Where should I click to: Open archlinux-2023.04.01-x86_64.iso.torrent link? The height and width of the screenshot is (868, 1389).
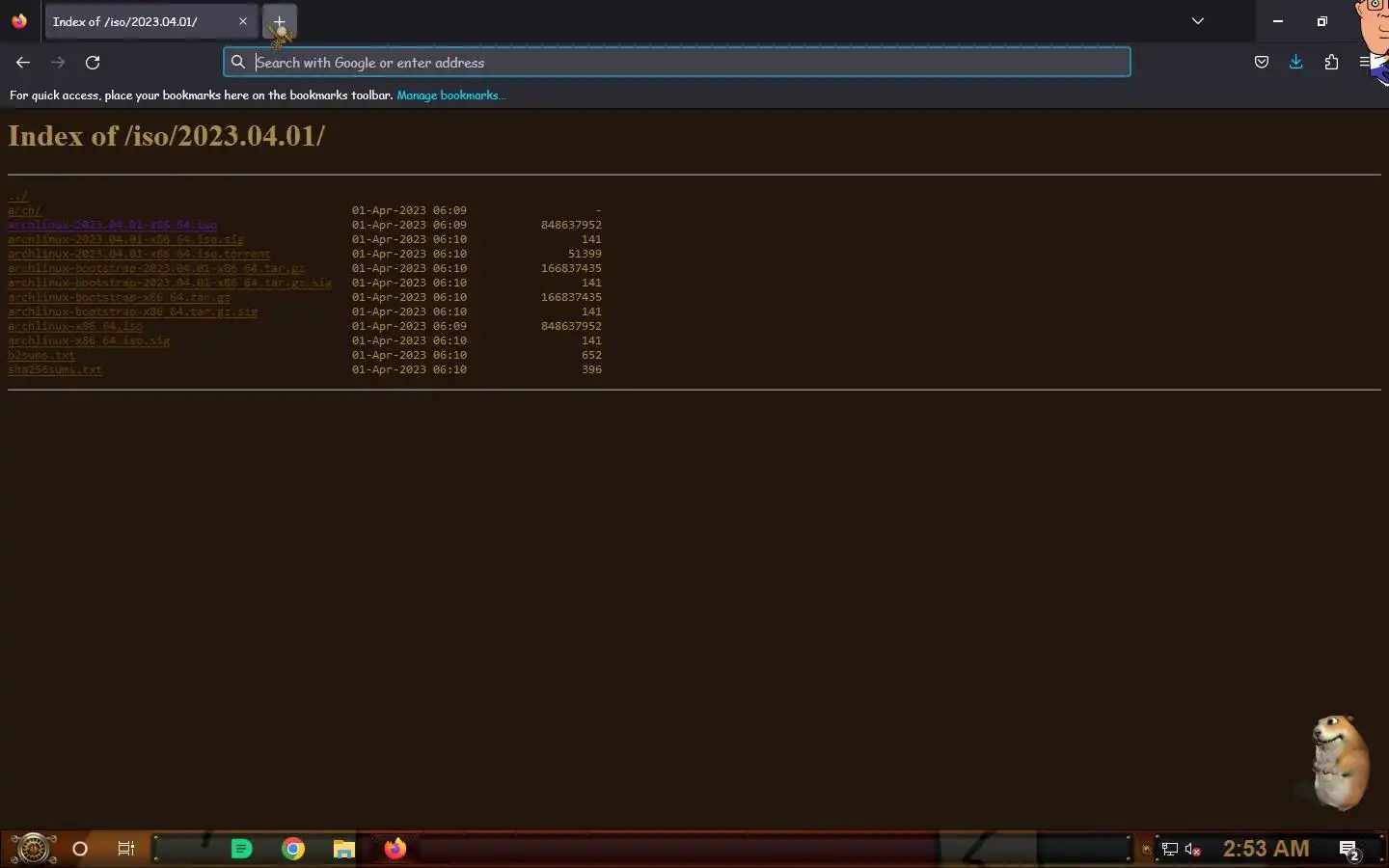tap(139, 254)
